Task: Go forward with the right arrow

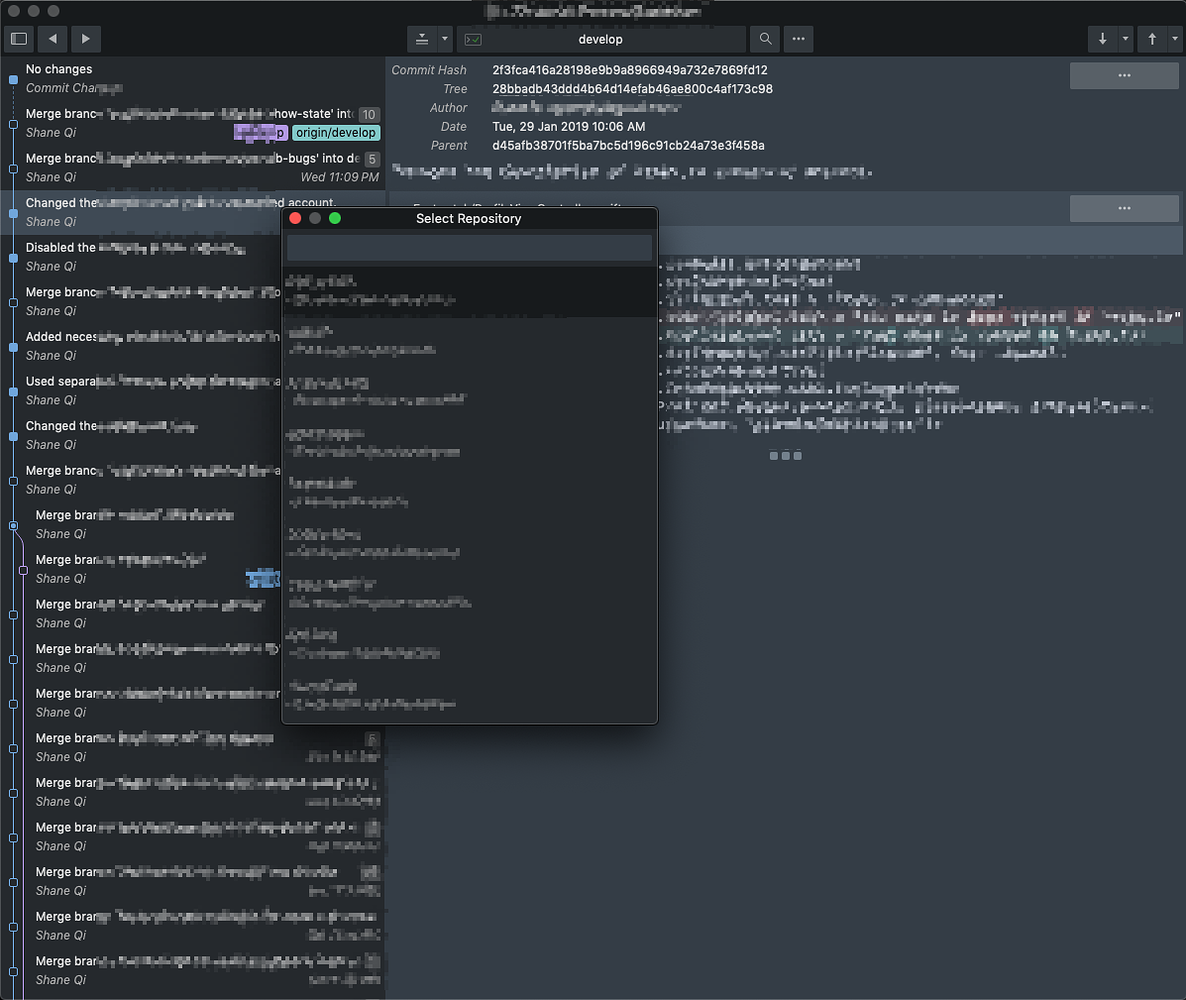Action: [x=85, y=39]
